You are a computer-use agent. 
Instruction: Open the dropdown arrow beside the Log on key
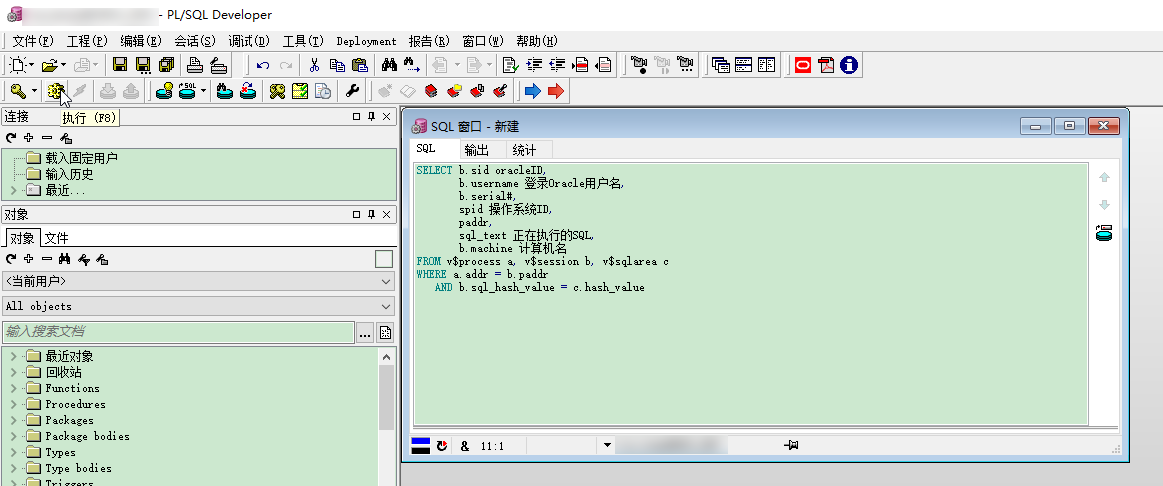click(34, 91)
